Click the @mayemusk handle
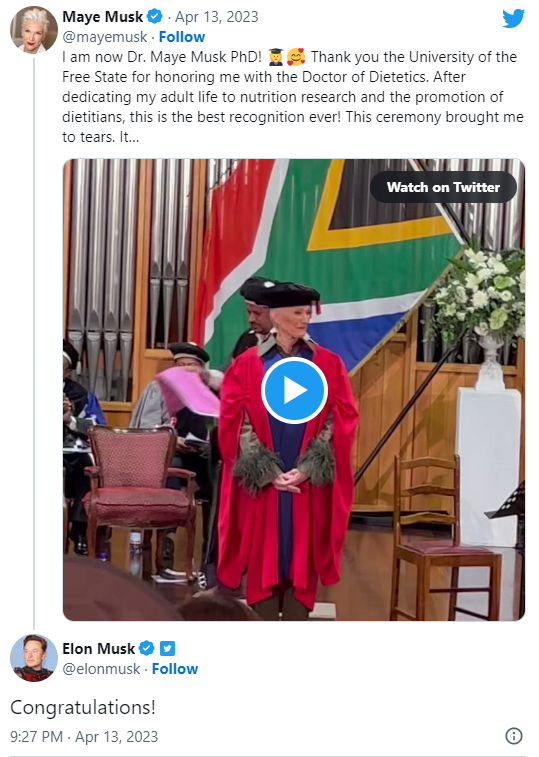 click(x=105, y=37)
